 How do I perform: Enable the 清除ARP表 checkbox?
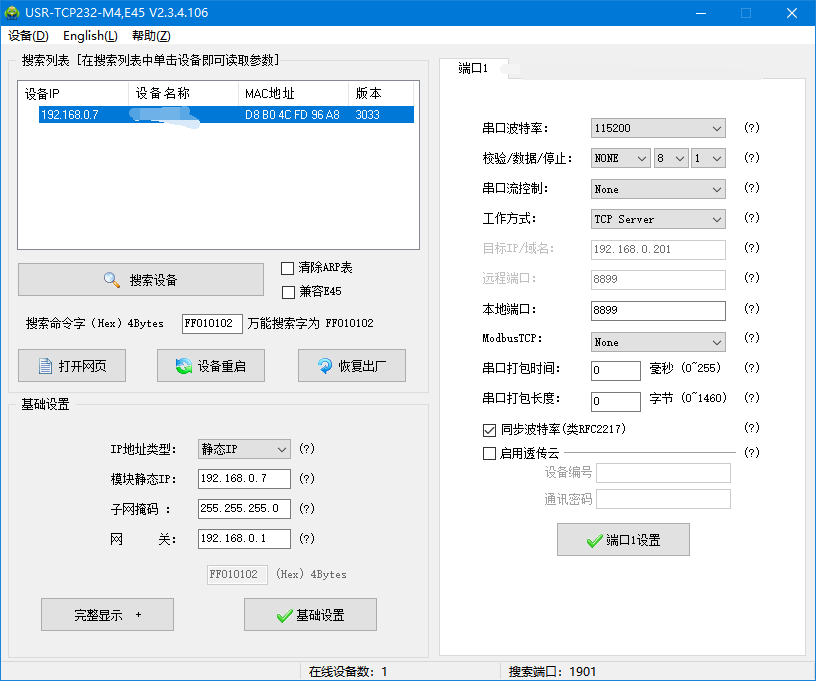288,268
